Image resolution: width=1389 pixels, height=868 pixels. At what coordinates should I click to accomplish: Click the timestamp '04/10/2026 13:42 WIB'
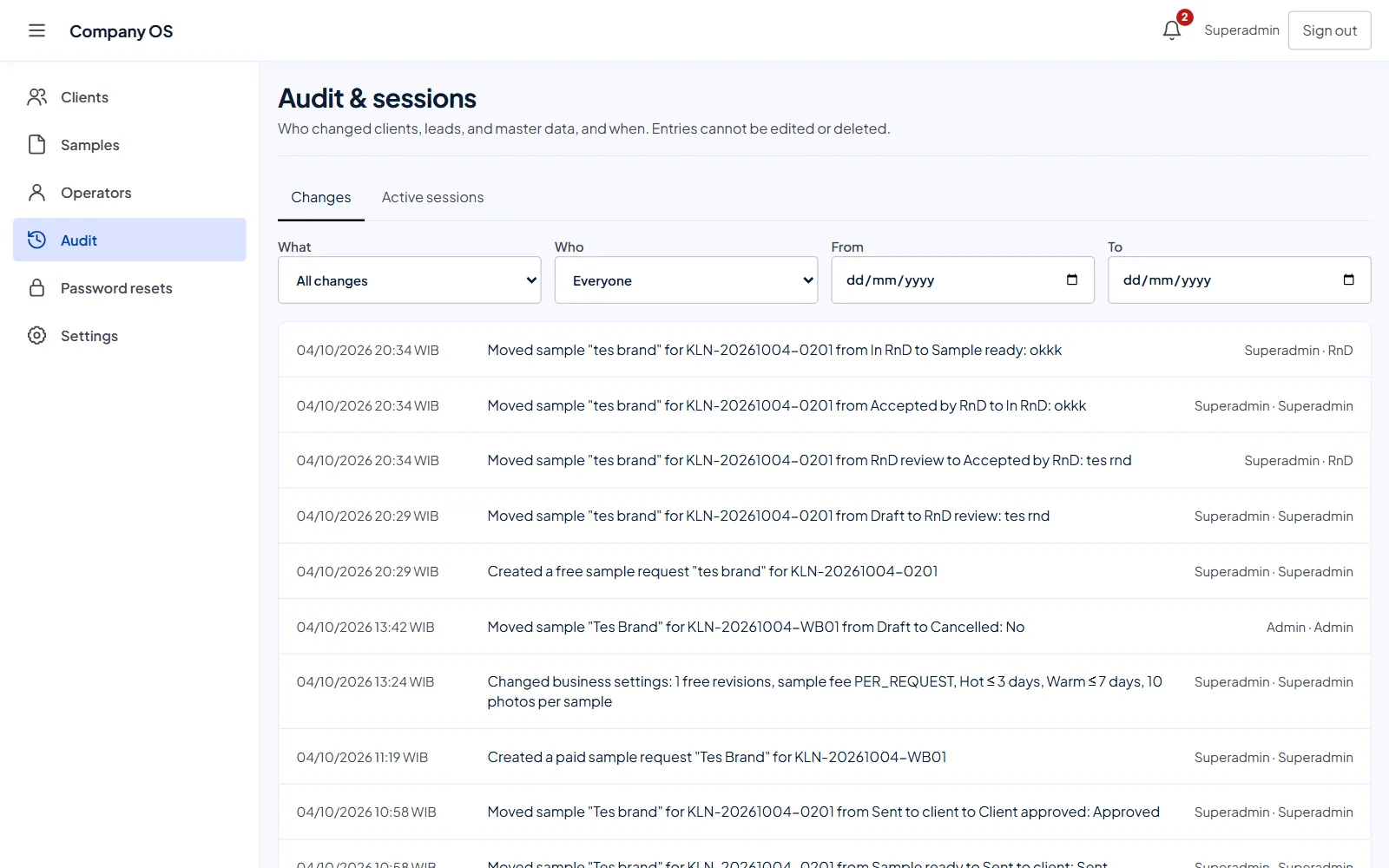pos(365,627)
